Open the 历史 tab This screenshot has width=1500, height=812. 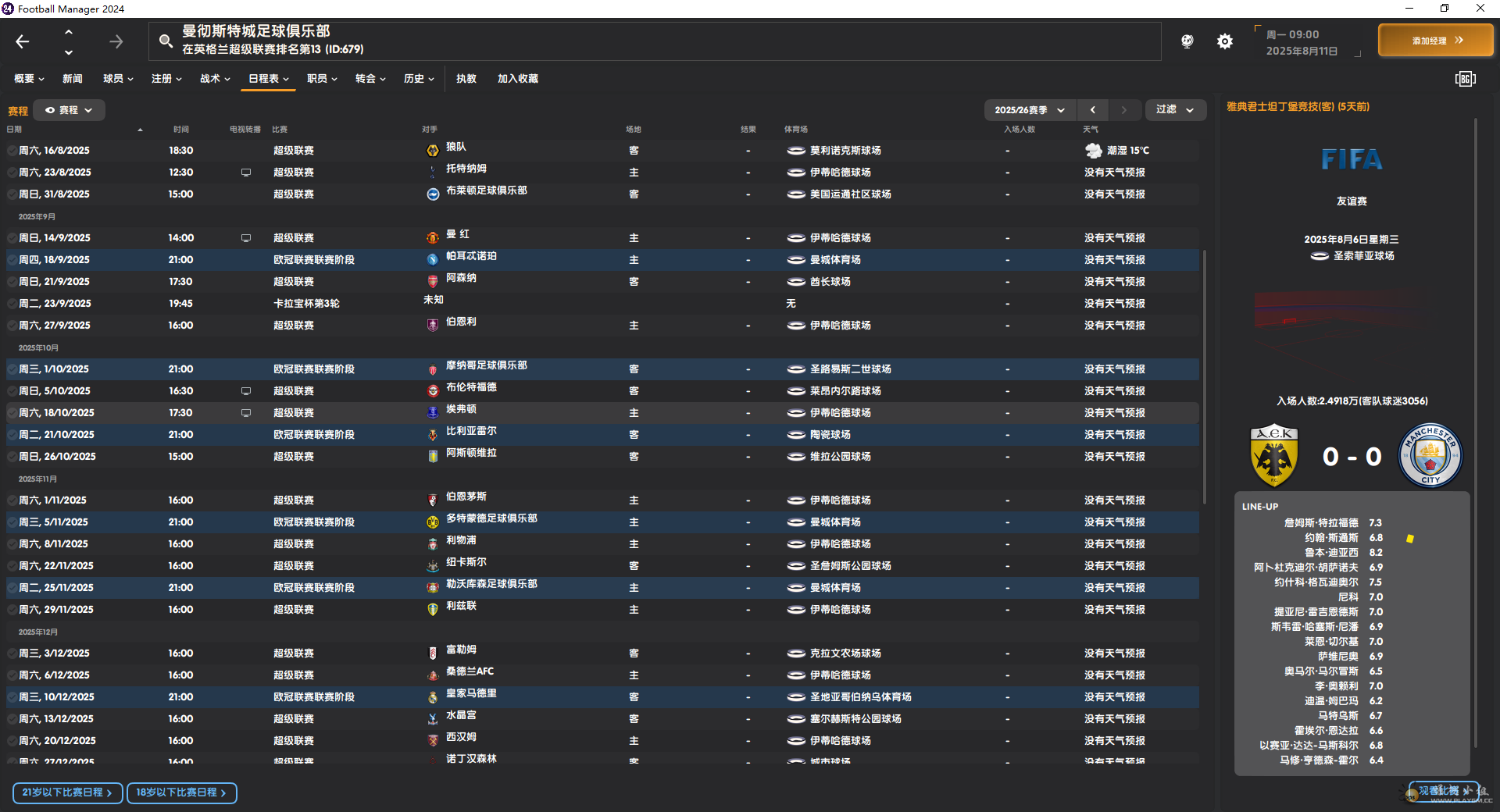coord(419,79)
